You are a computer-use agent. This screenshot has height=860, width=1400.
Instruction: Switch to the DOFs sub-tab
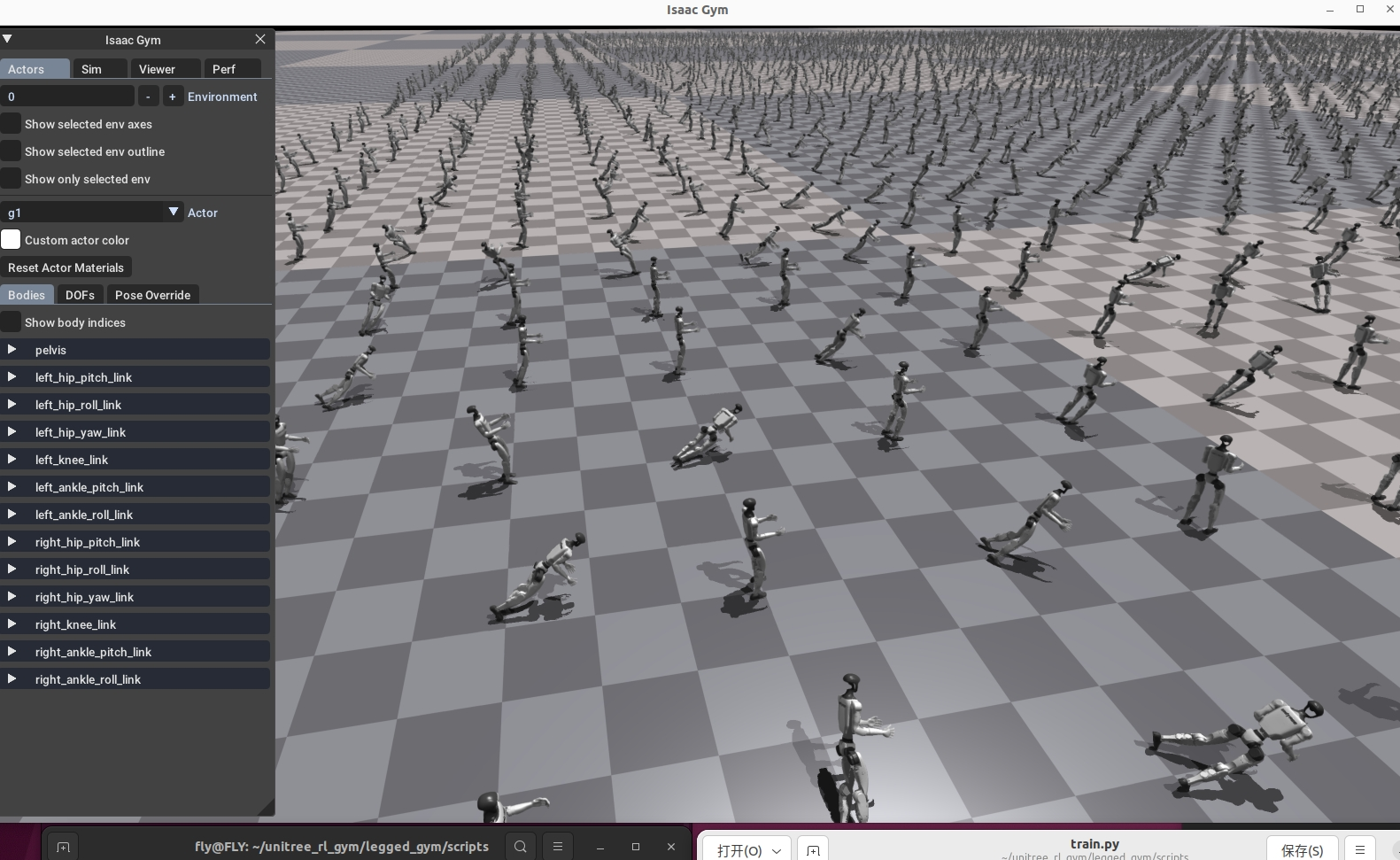[x=80, y=295]
